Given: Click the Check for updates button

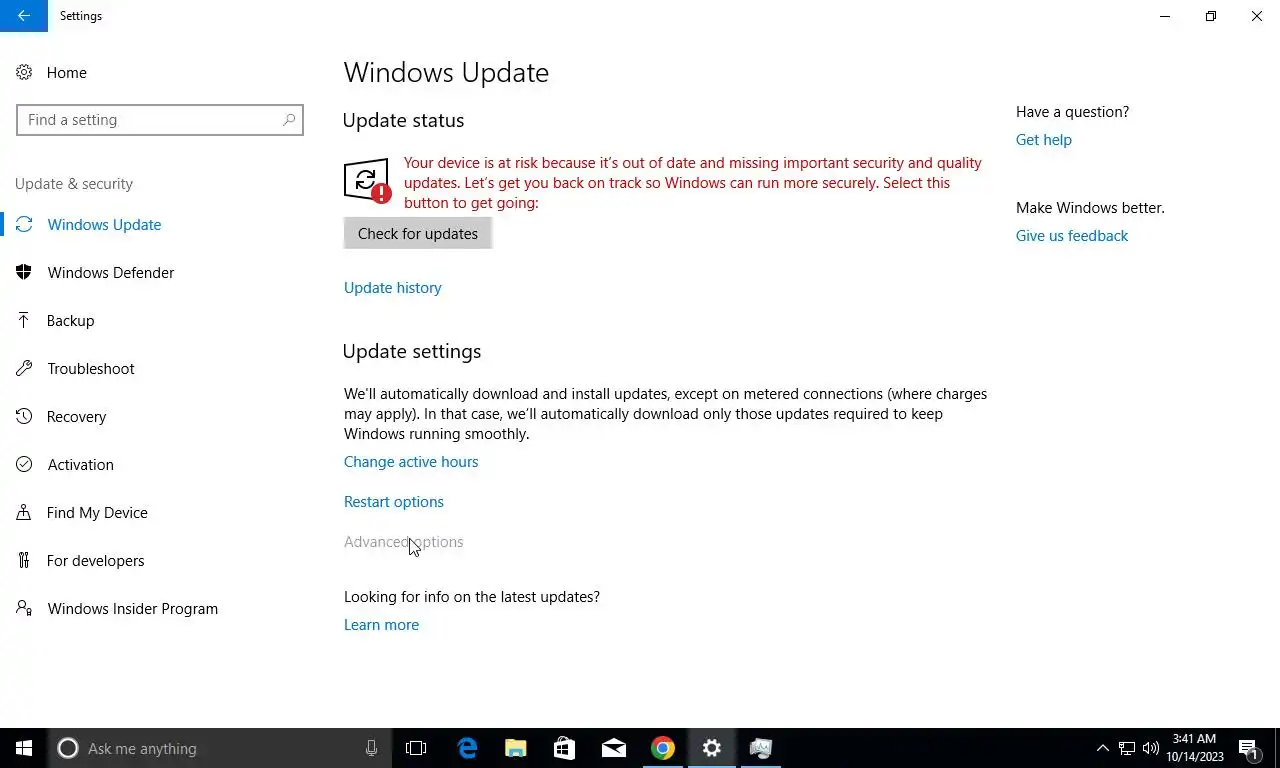Looking at the screenshot, I should (418, 234).
